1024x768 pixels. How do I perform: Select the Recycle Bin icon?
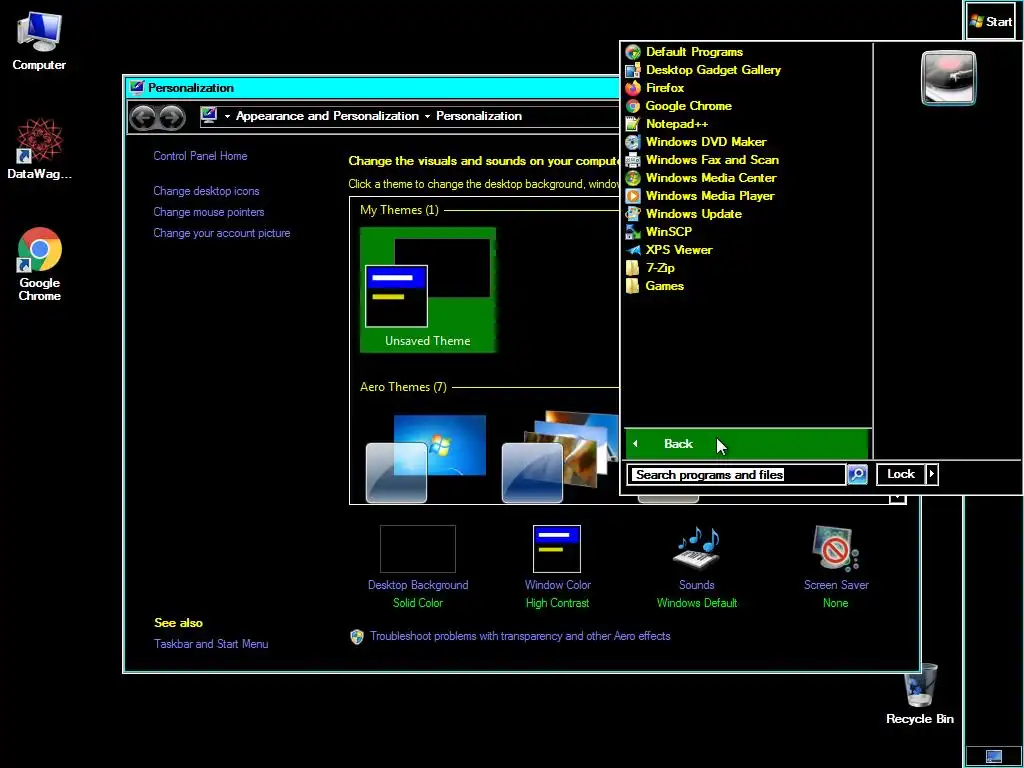coord(920,694)
